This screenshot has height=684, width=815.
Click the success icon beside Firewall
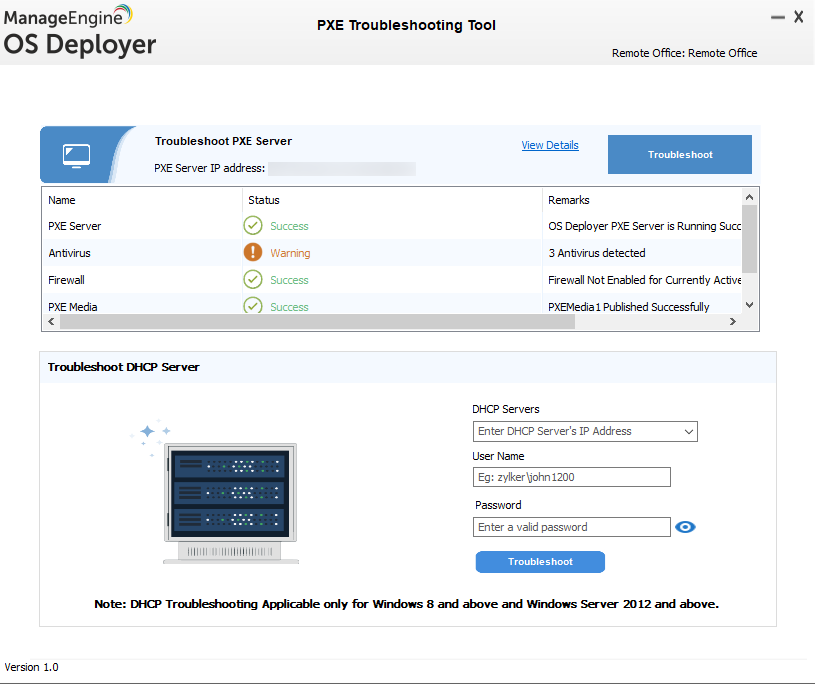pos(253,280)
